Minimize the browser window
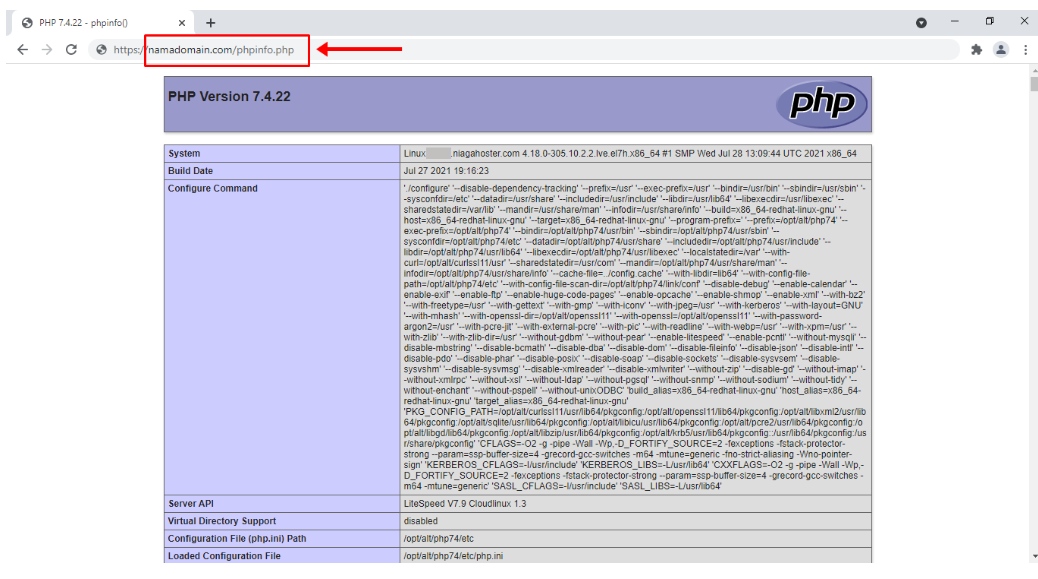The width and height of the screenshot is (1038, 579). 955,21
